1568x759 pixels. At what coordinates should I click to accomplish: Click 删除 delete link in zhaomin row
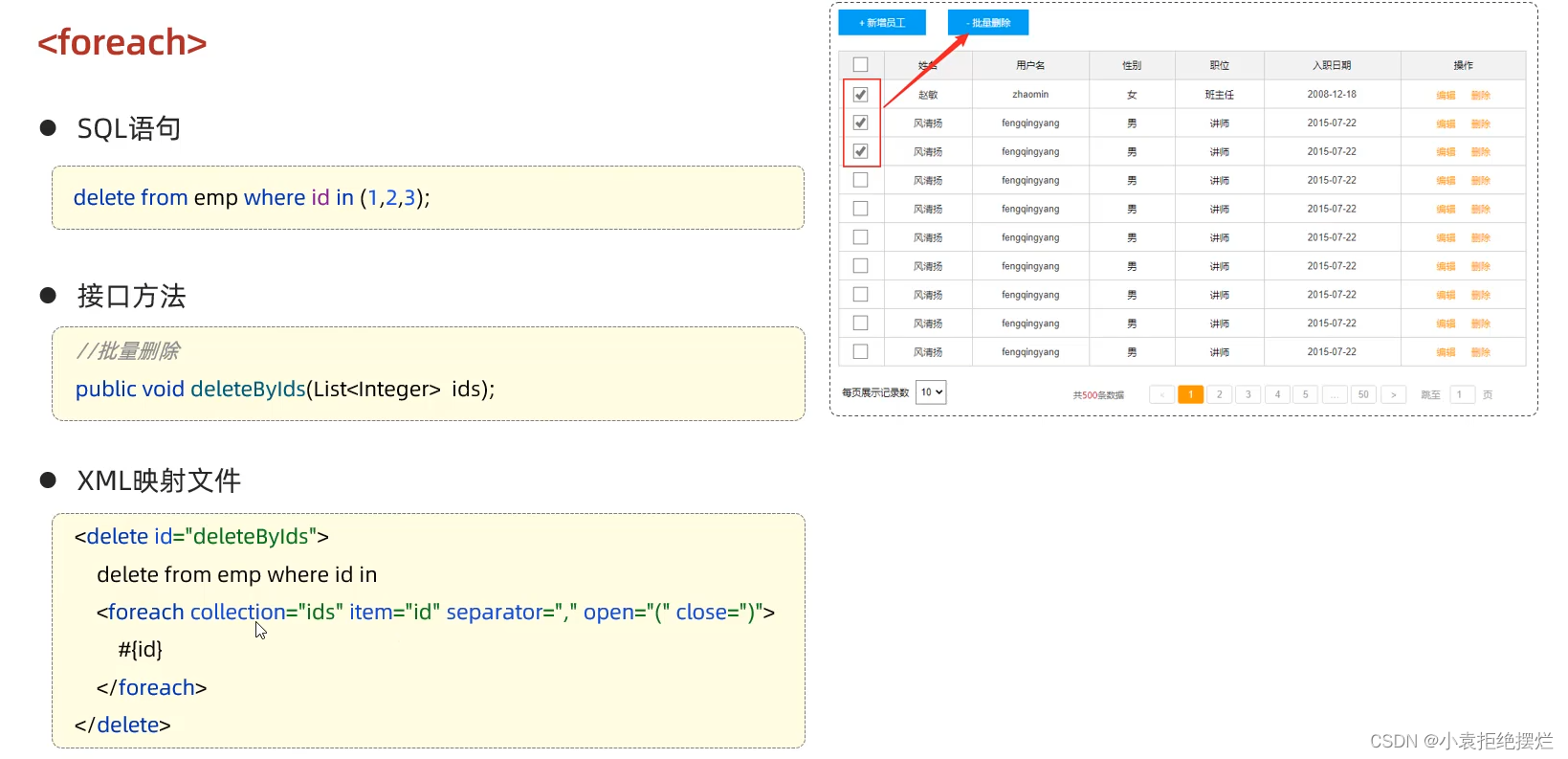(x=1481, y=95)
